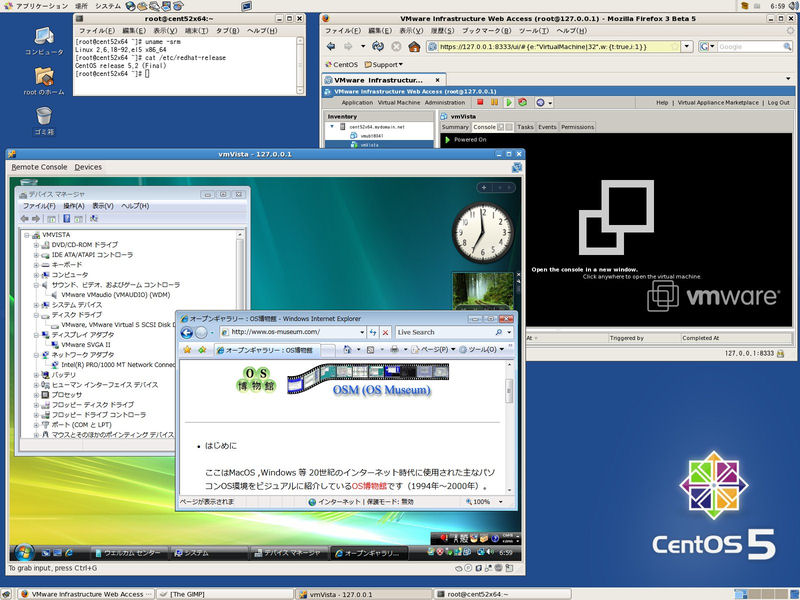Click the IE address bar

click(x=292, y=333)
